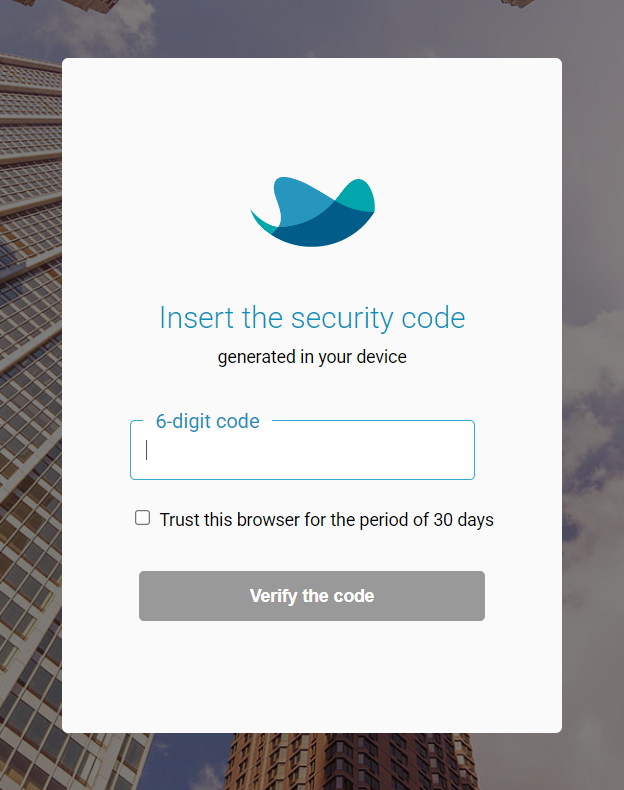Screen dimensions: 624x790
Task: Click the teal fin of the logo
Action: (358, 195)
